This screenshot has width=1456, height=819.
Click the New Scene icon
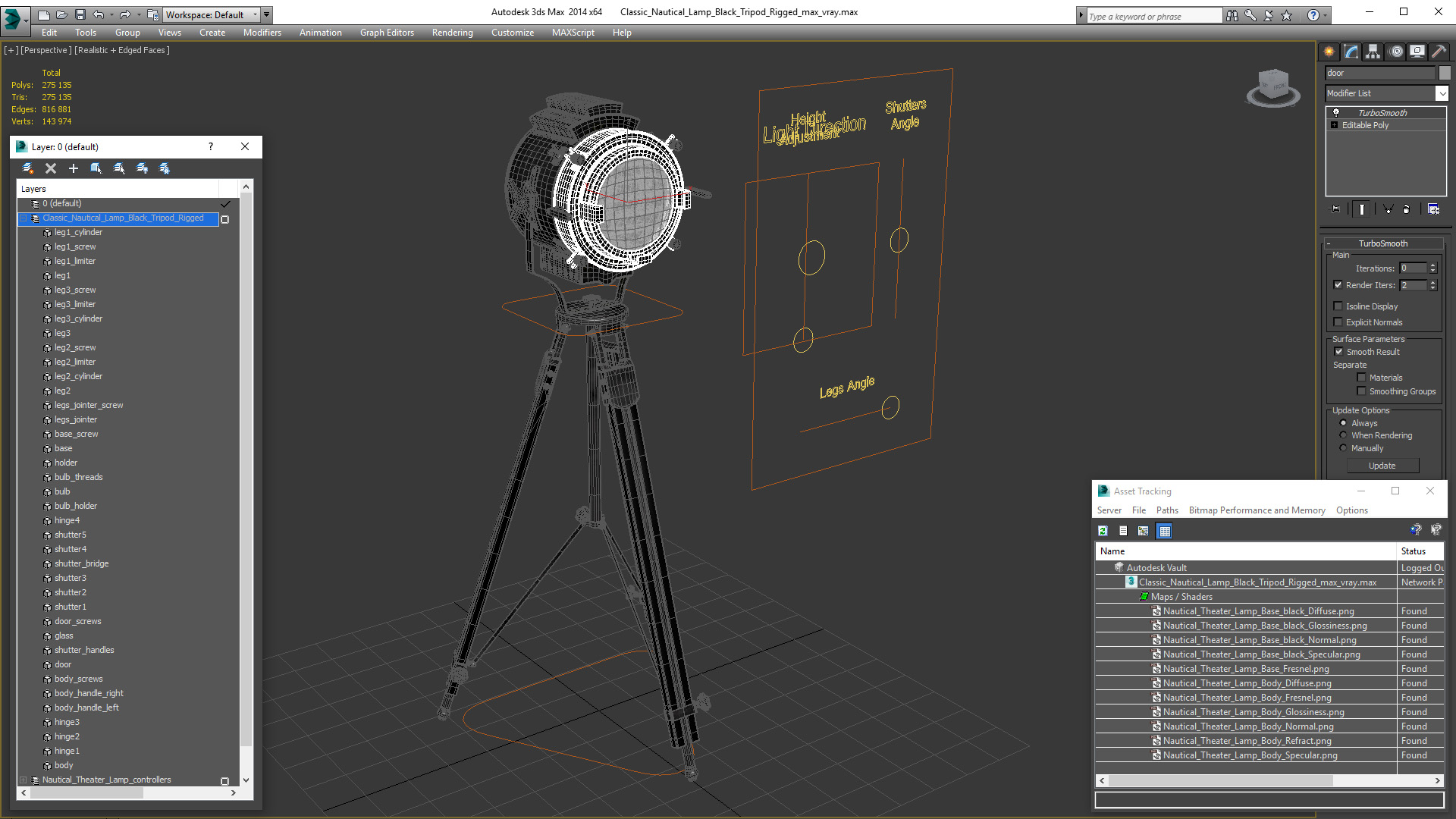43,14
